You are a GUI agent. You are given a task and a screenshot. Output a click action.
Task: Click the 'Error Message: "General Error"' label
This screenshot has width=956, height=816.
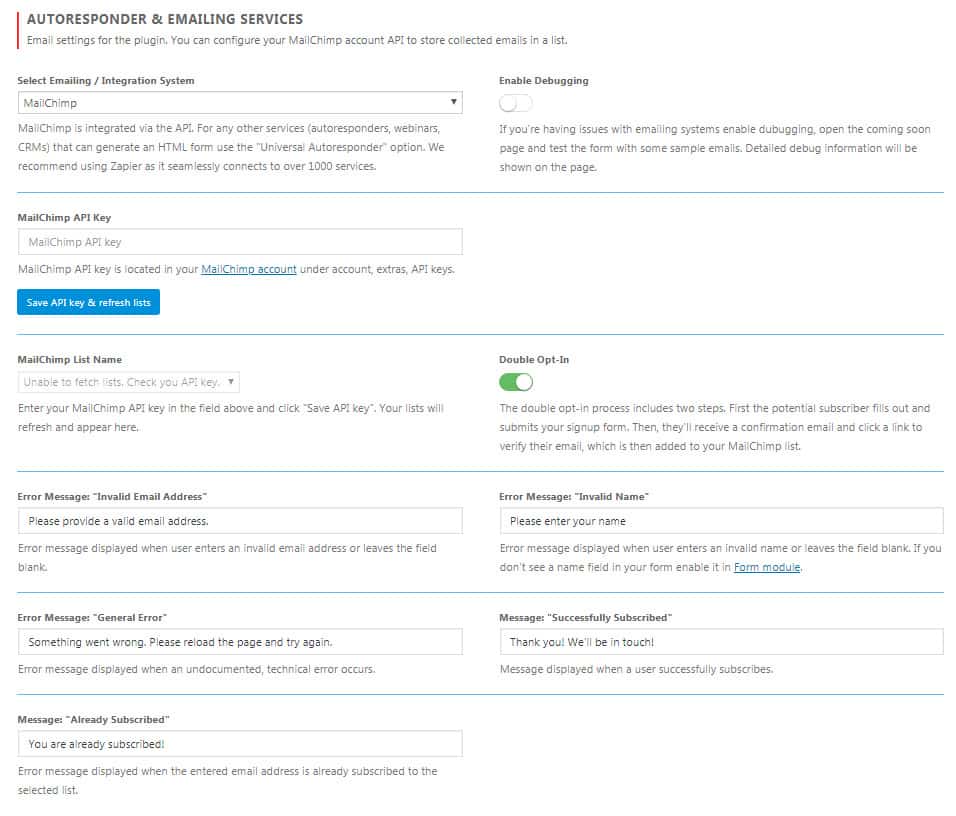coord(92,617)
